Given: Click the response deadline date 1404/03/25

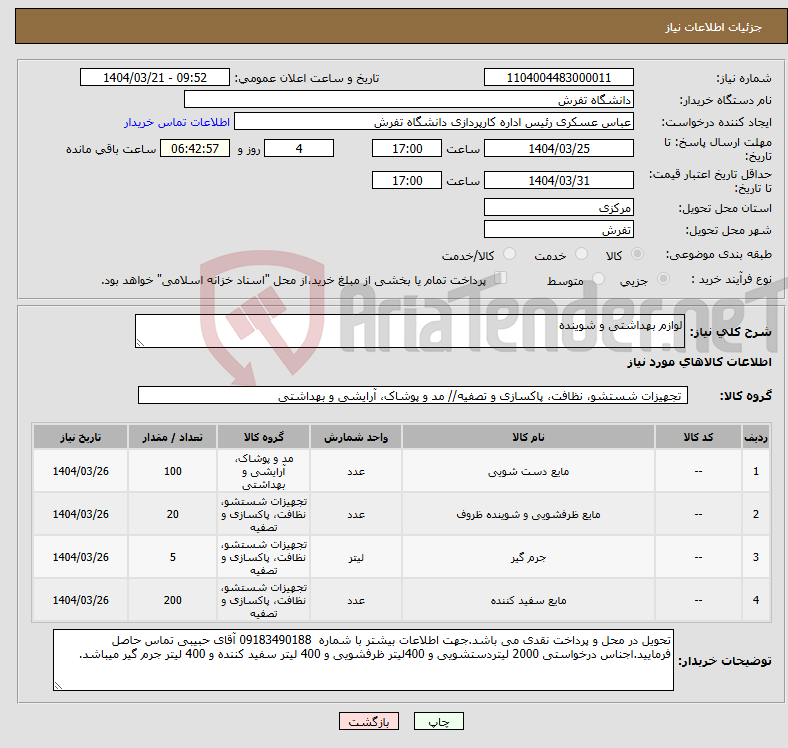Looking at the screenshot, I should 558,148.
